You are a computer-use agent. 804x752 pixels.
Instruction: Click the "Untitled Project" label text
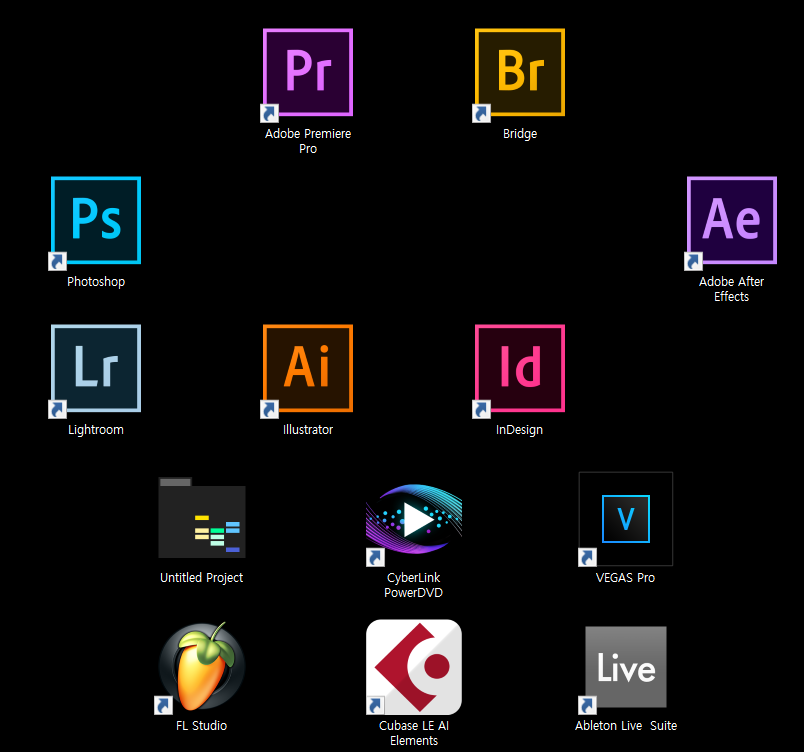coord(202,578)
